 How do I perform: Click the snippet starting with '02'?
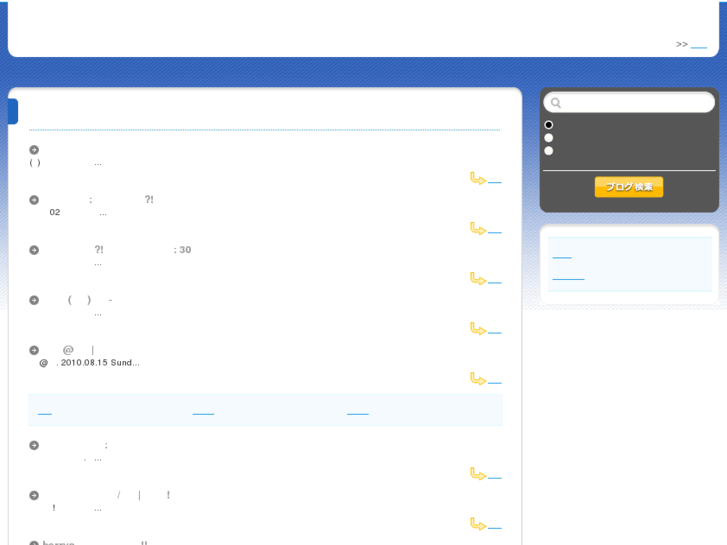78,212
